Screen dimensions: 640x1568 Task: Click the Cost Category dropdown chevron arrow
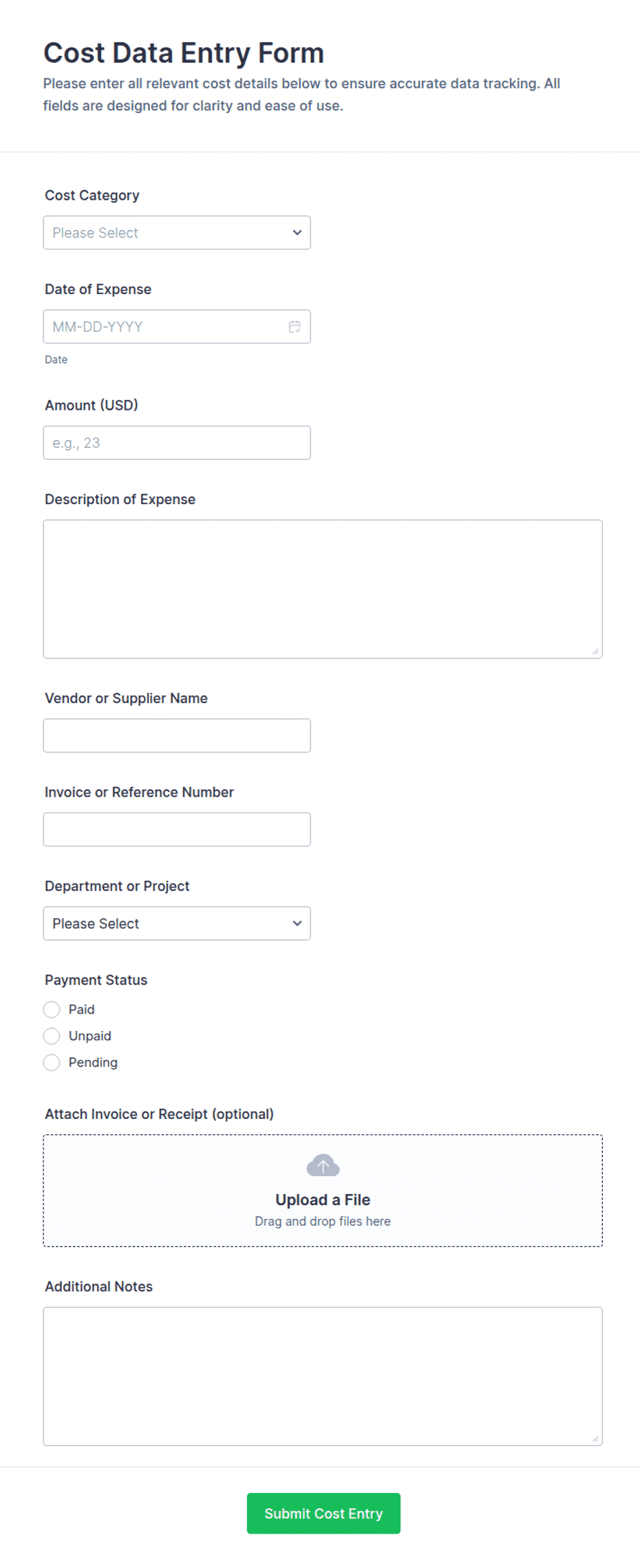pos(297,233)
